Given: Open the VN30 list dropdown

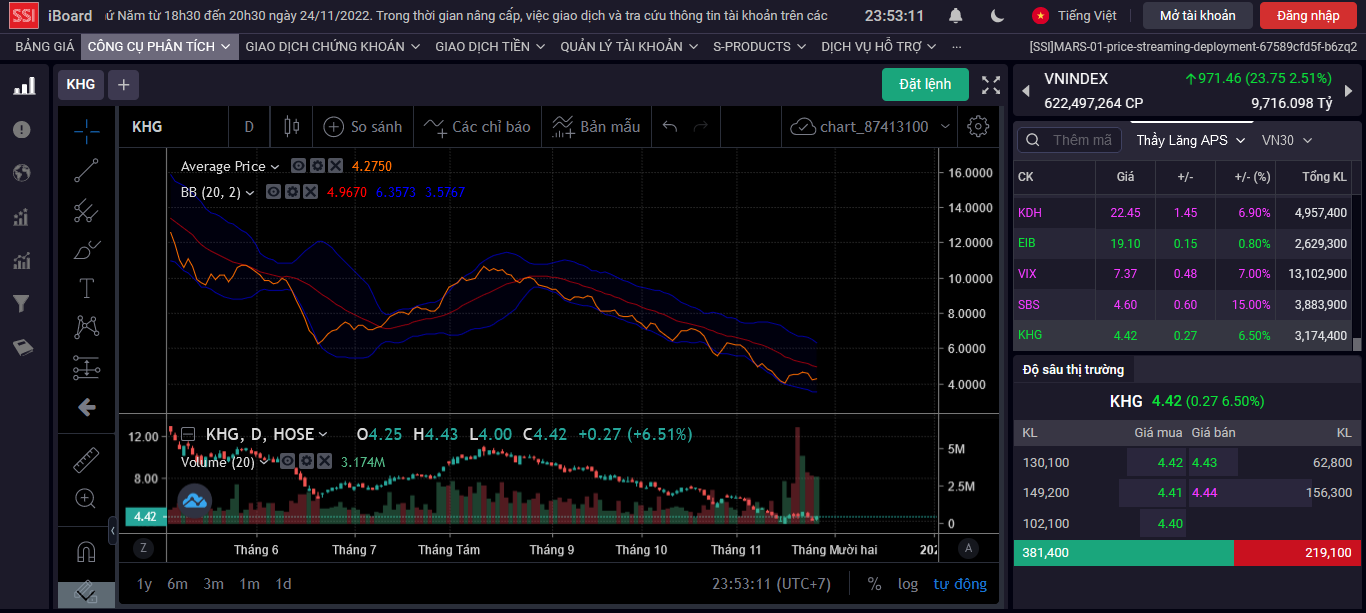Looking at the screenshot, I should pos(1287,140).
